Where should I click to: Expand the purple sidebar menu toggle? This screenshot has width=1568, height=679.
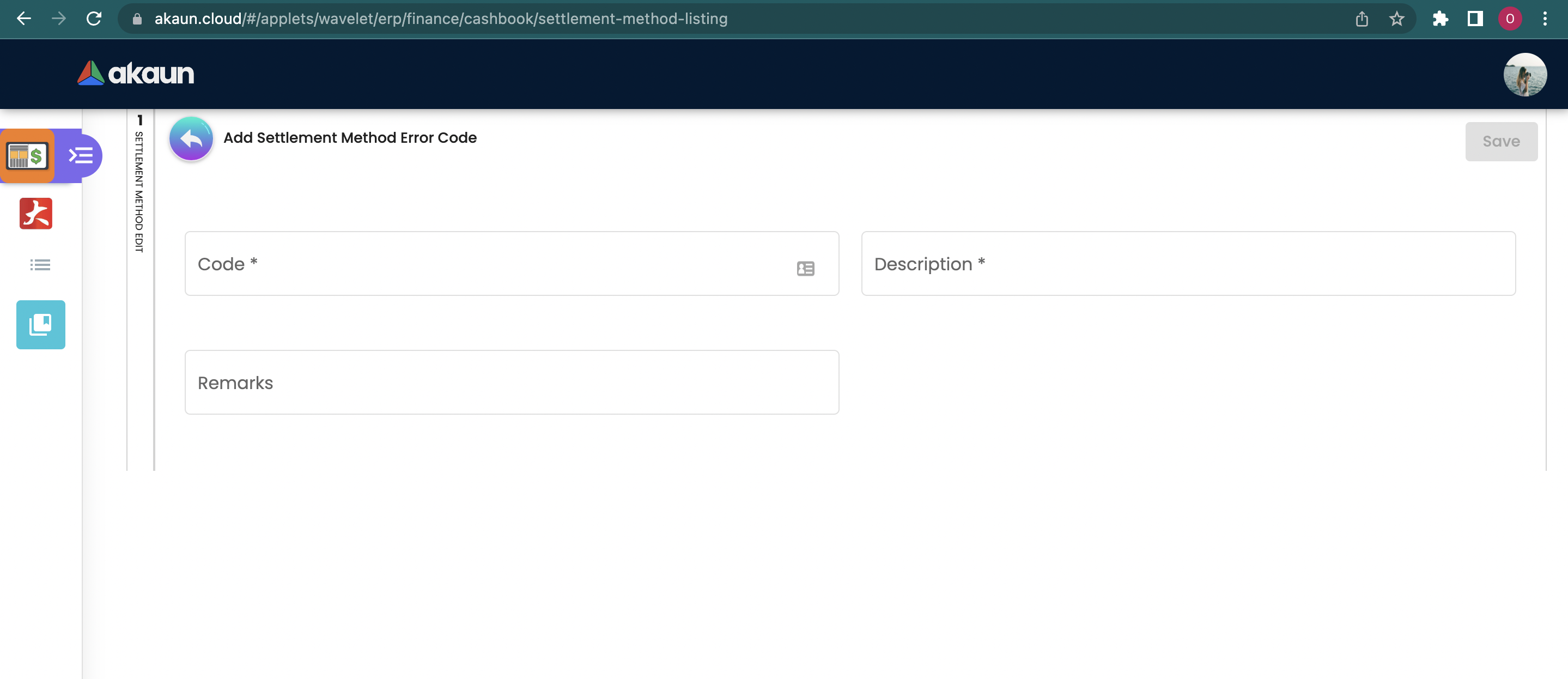(81, 156)
